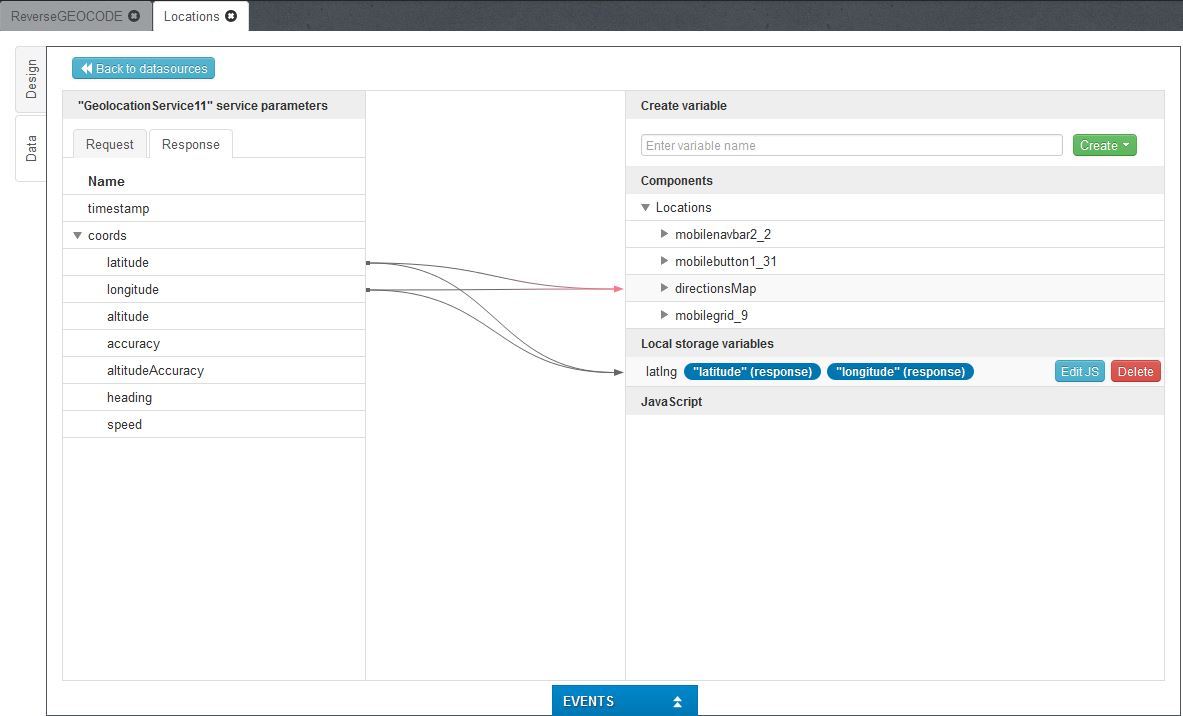Screen dimensions: 1183x716
Task: Collapse the coords tree node
Action: click(x=77, y=236)
